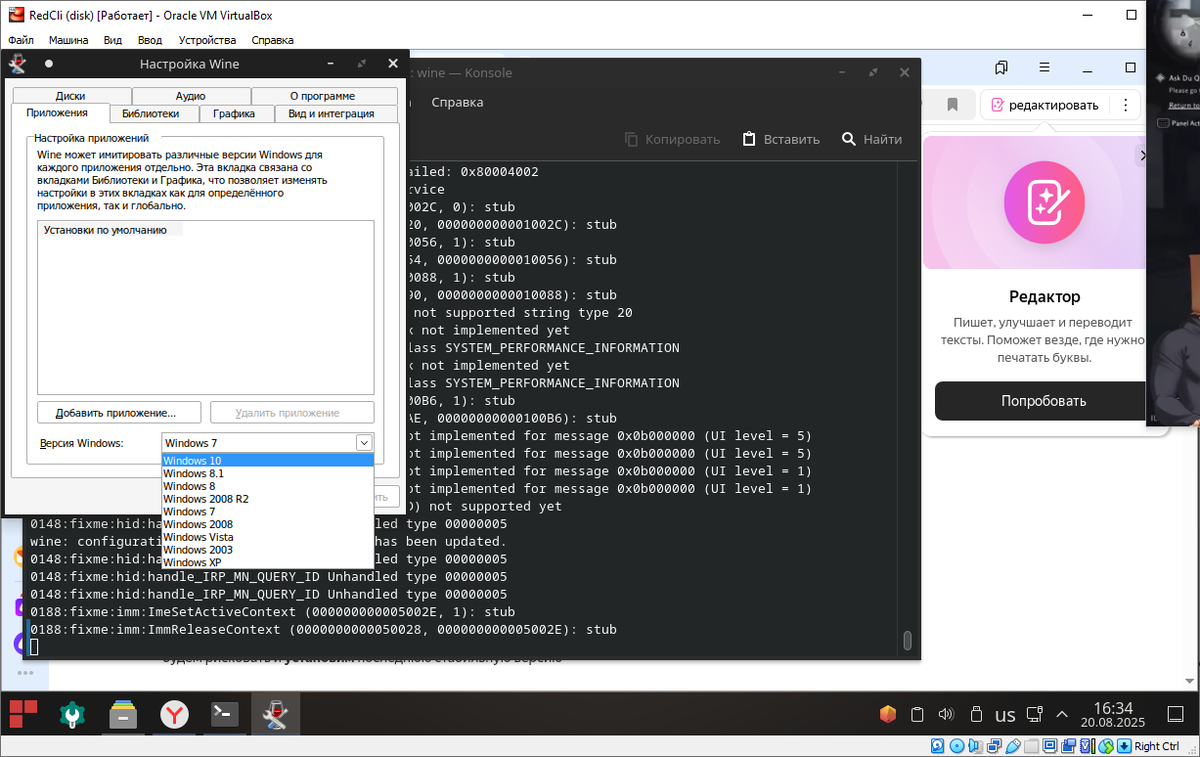Open the Машина menu in VirtualBox

pyautogui.click(x=68, y=40)
